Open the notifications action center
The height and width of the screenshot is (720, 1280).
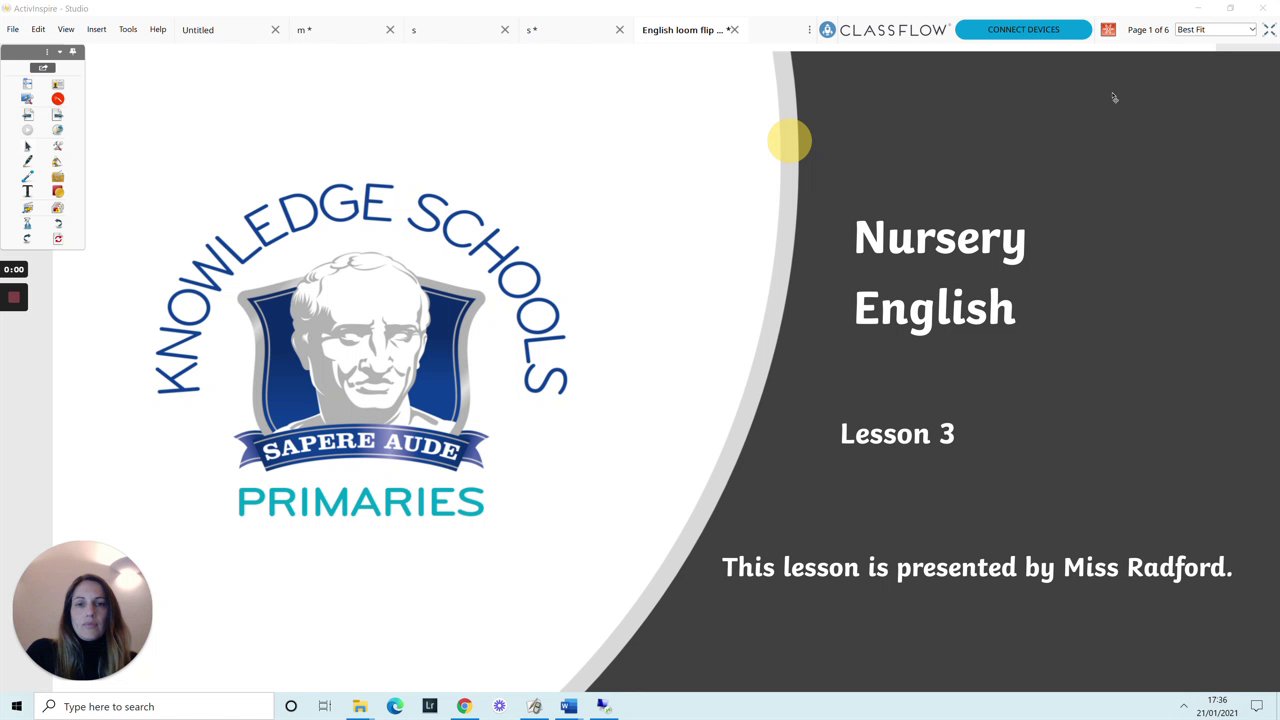click(x=1257, y=706)
